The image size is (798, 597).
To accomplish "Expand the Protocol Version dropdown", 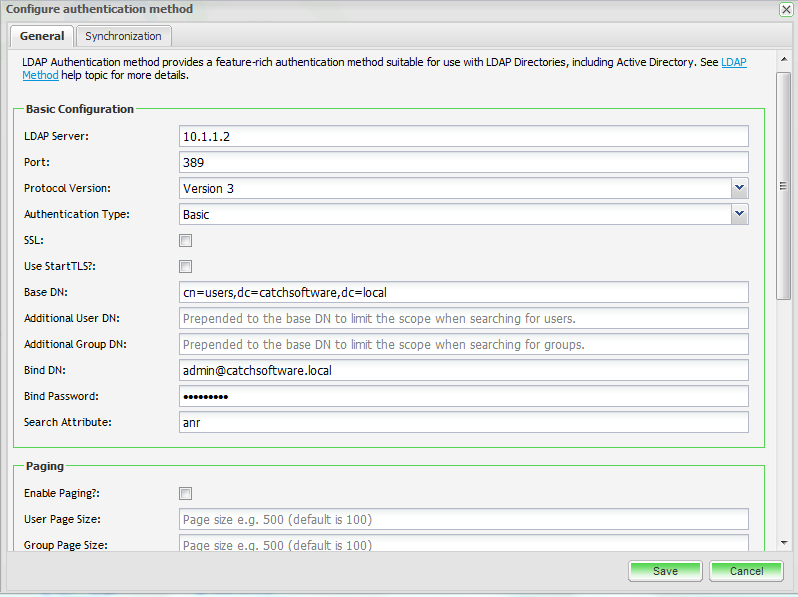I will 739,188.
